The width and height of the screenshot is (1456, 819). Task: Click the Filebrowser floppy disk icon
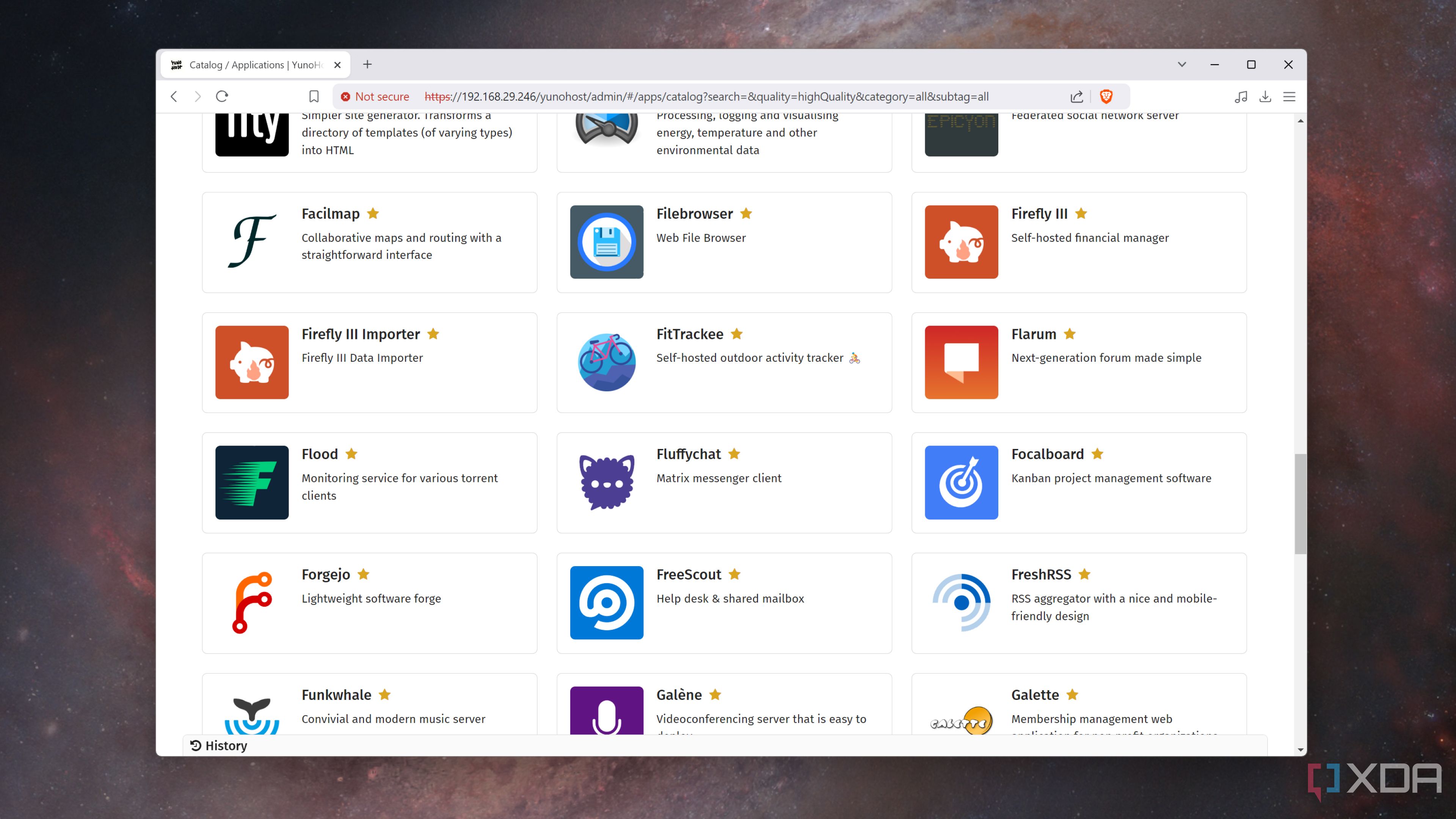(607, 242)
